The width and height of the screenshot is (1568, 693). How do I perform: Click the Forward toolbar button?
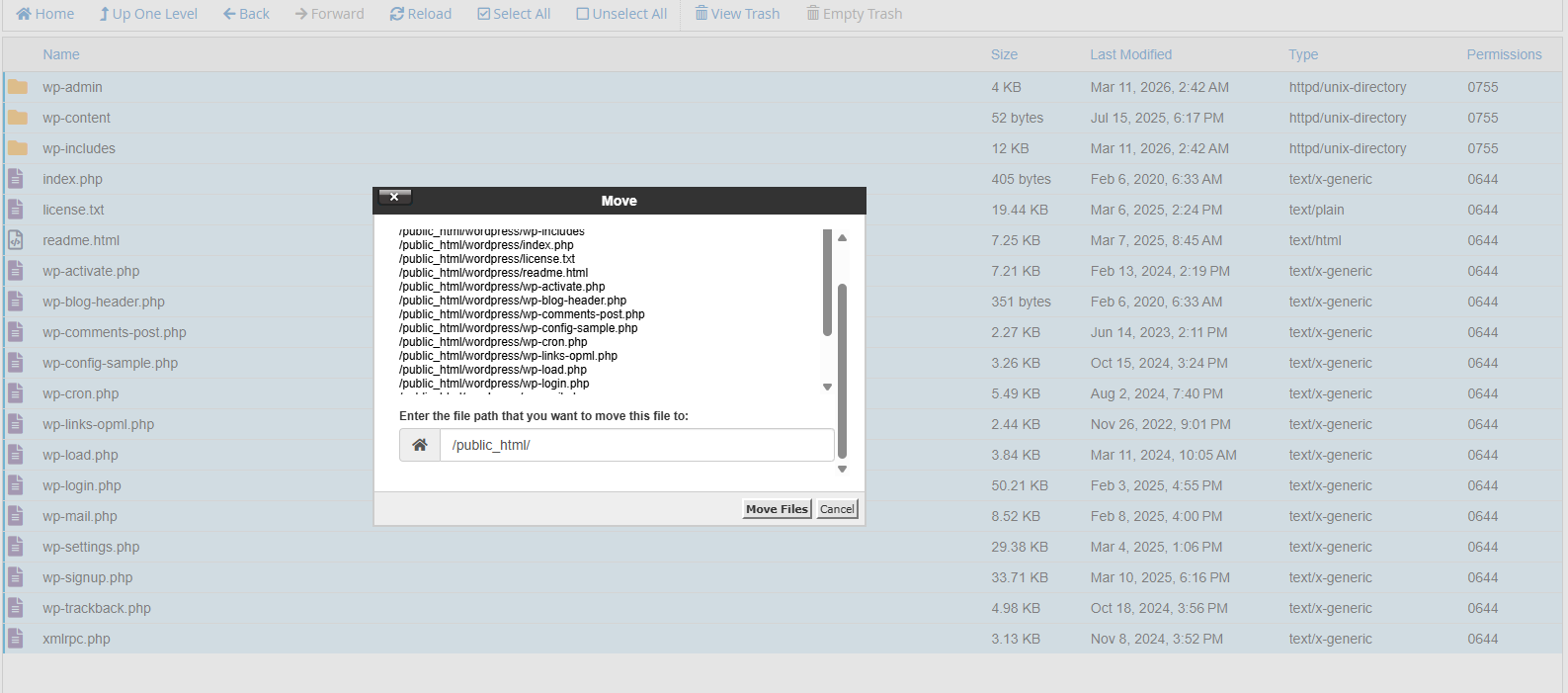[x=330, y=14]
